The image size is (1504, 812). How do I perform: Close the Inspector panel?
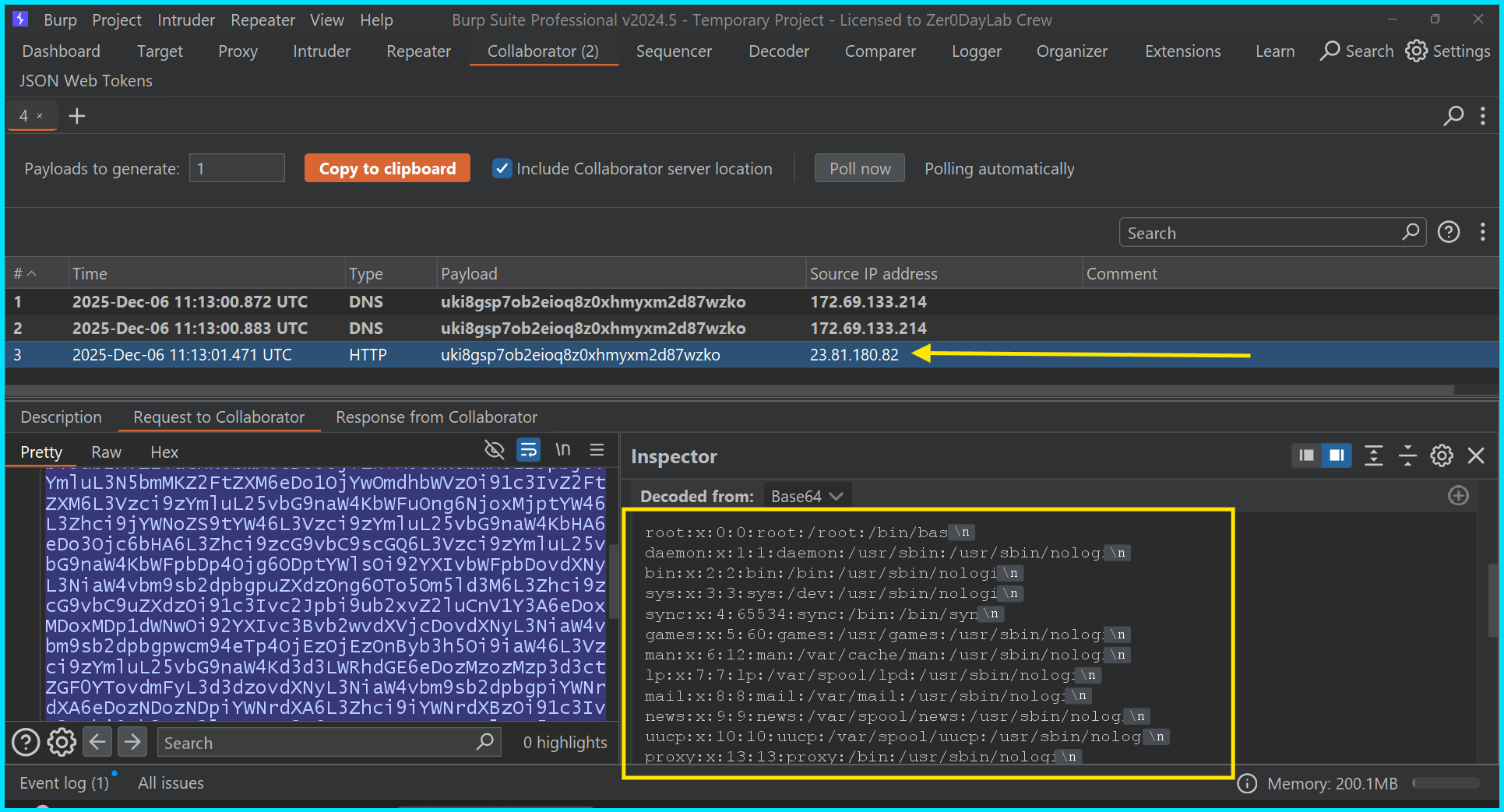pos(1476,455)
